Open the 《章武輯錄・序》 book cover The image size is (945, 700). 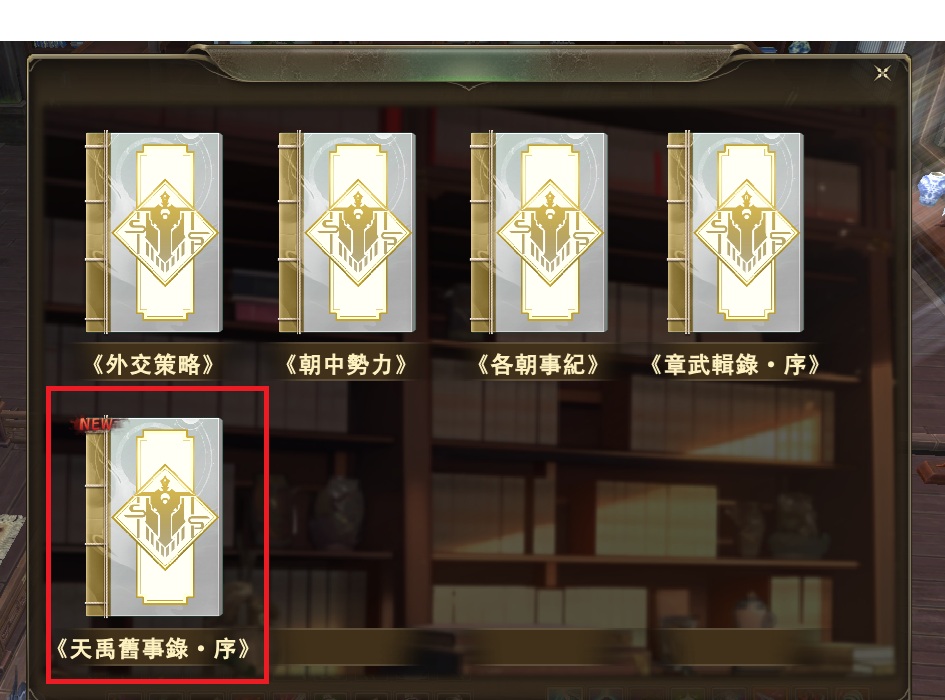coord(736,233)
